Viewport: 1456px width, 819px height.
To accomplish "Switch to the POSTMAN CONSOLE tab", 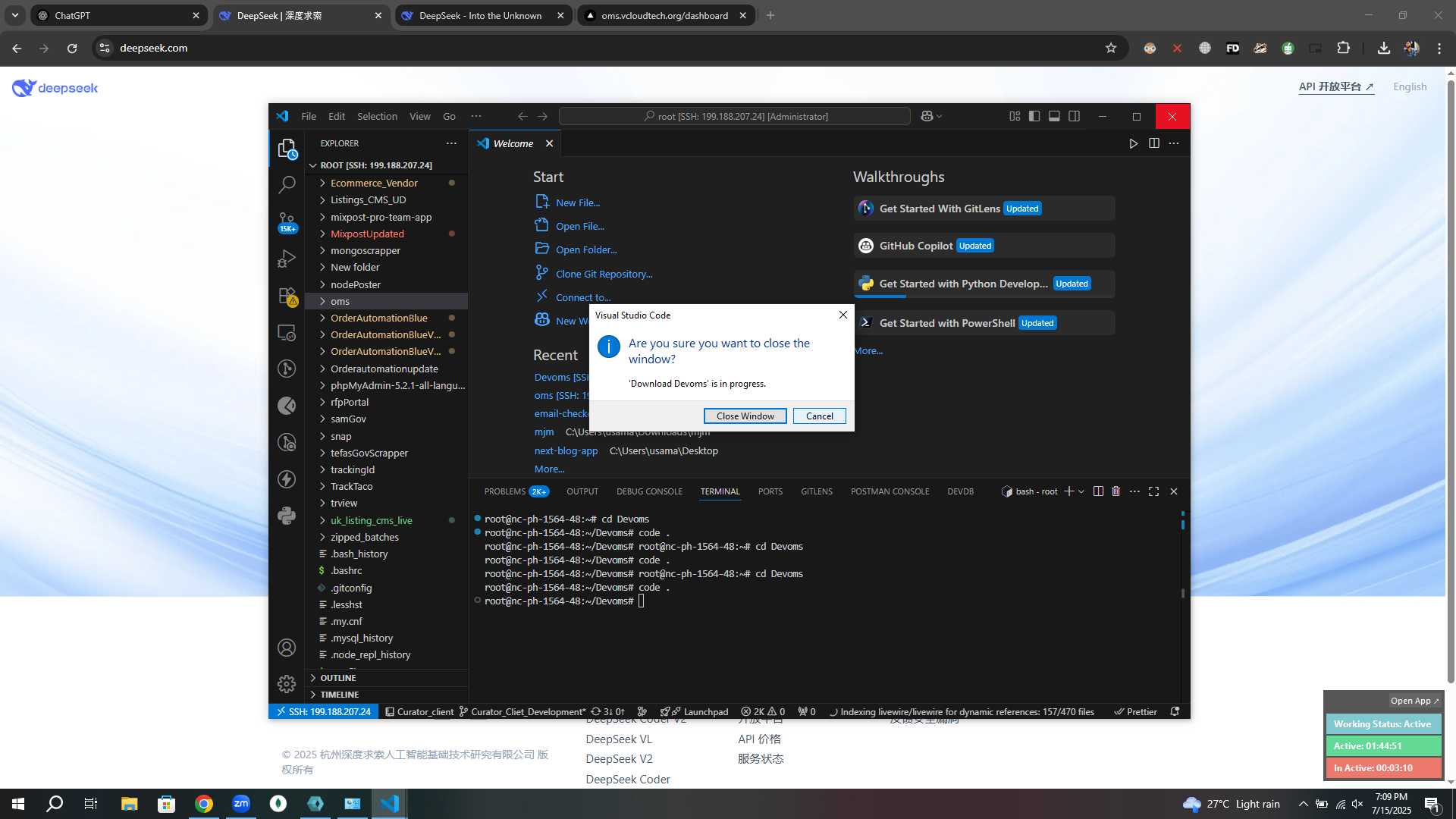I will click(x=890, y=491).
